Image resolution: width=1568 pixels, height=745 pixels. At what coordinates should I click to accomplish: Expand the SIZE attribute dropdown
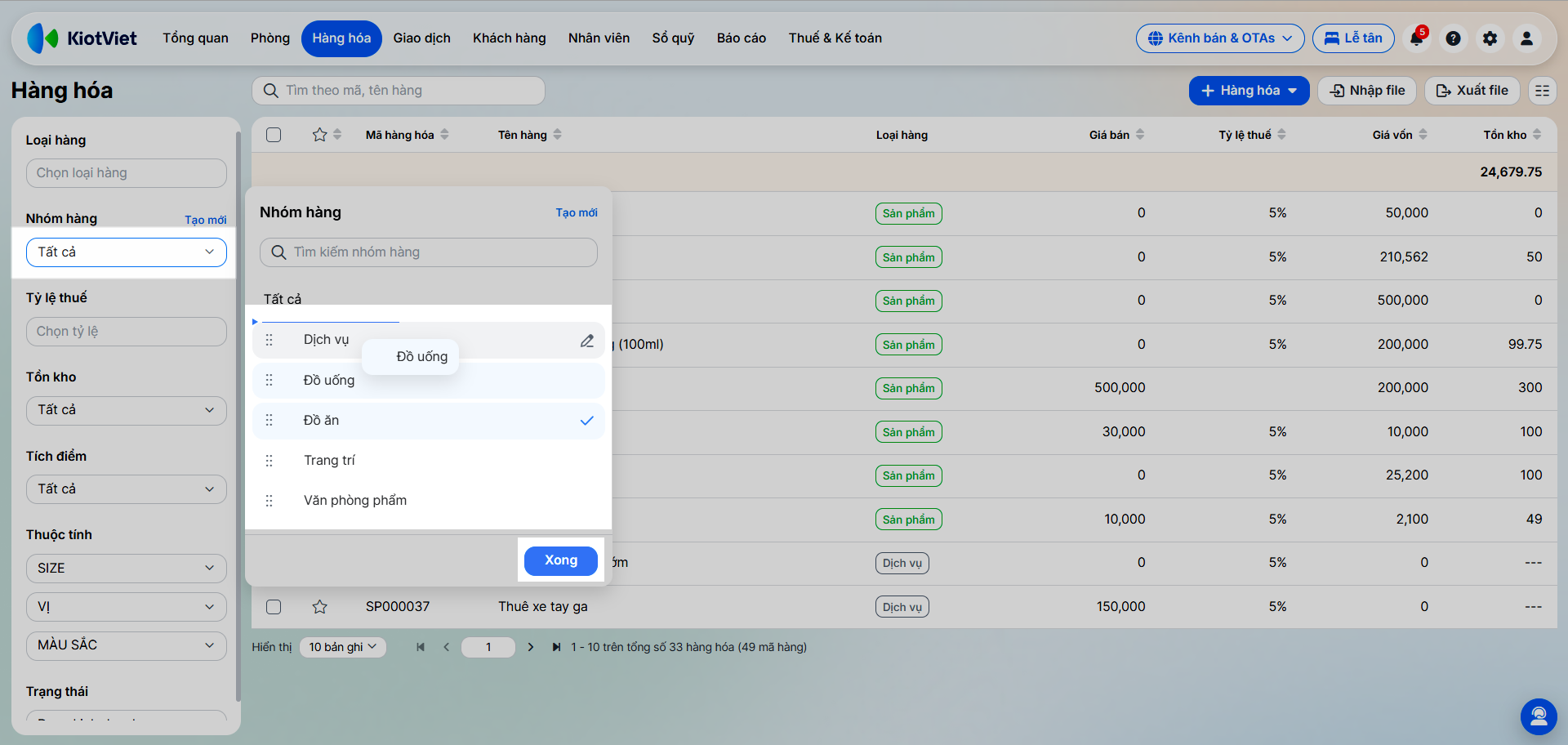(127, 569)
